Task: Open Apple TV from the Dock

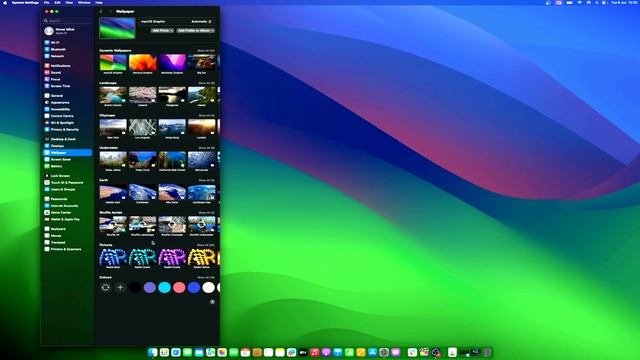Action: pos(303,352)
